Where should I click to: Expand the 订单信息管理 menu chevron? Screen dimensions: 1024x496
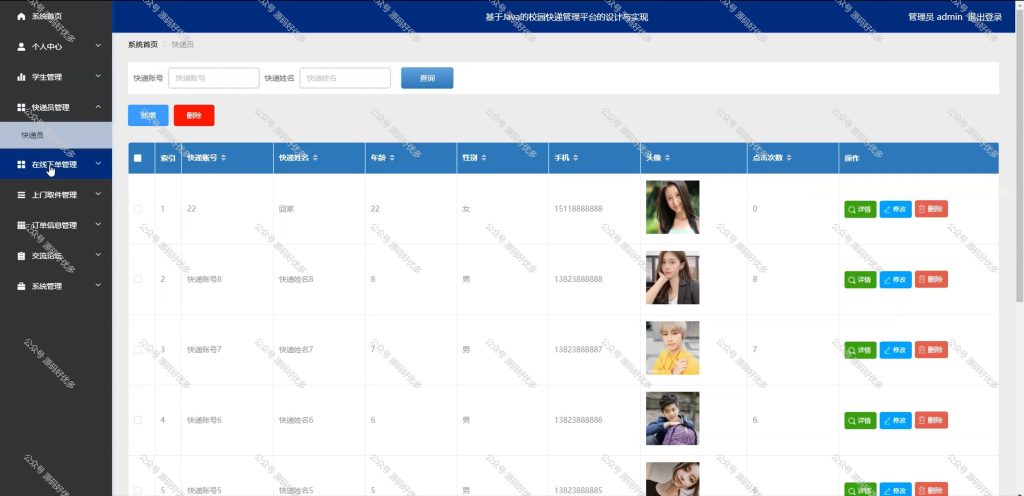(x=98, y=225)
